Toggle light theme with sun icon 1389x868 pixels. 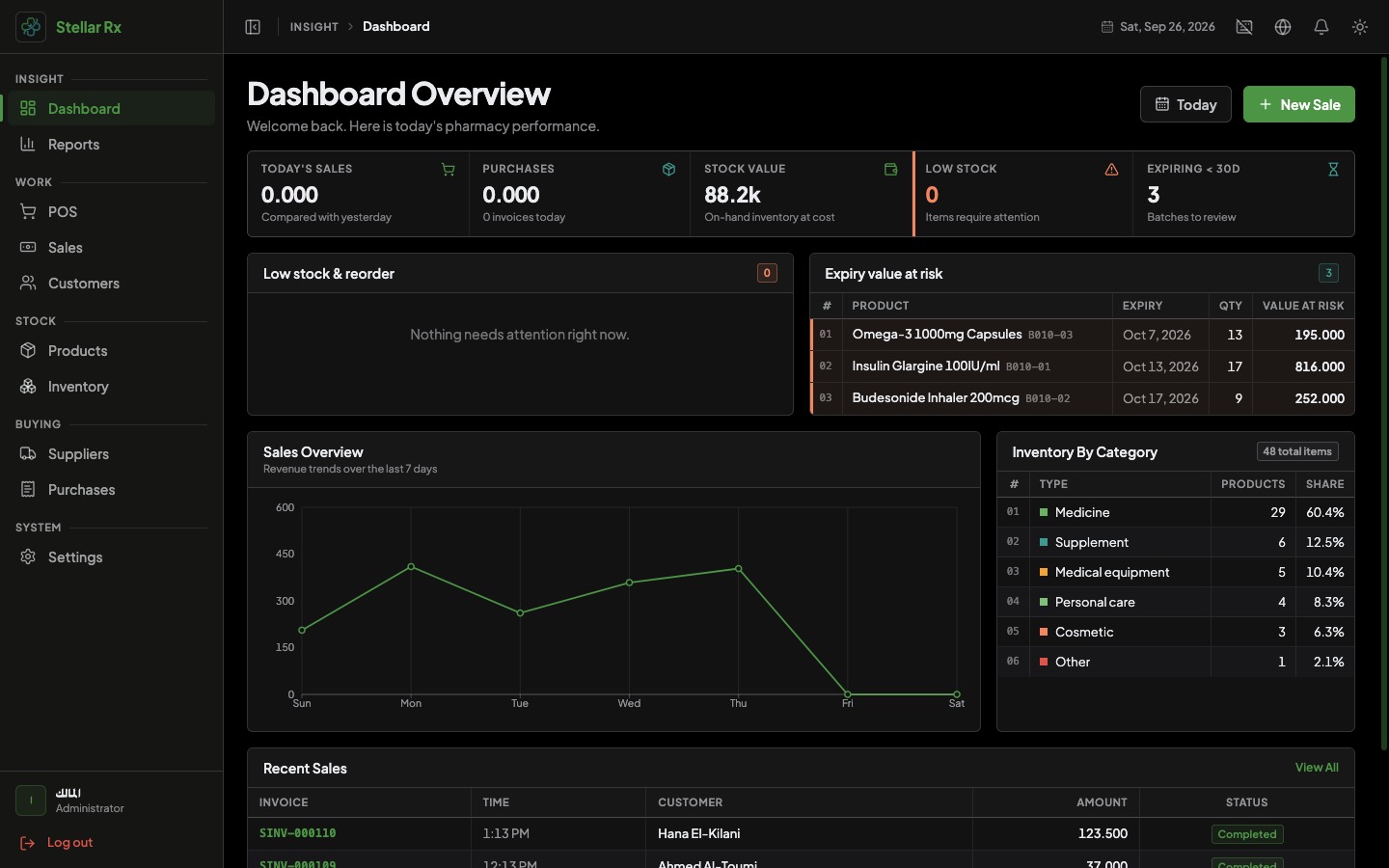[1360, 27]
